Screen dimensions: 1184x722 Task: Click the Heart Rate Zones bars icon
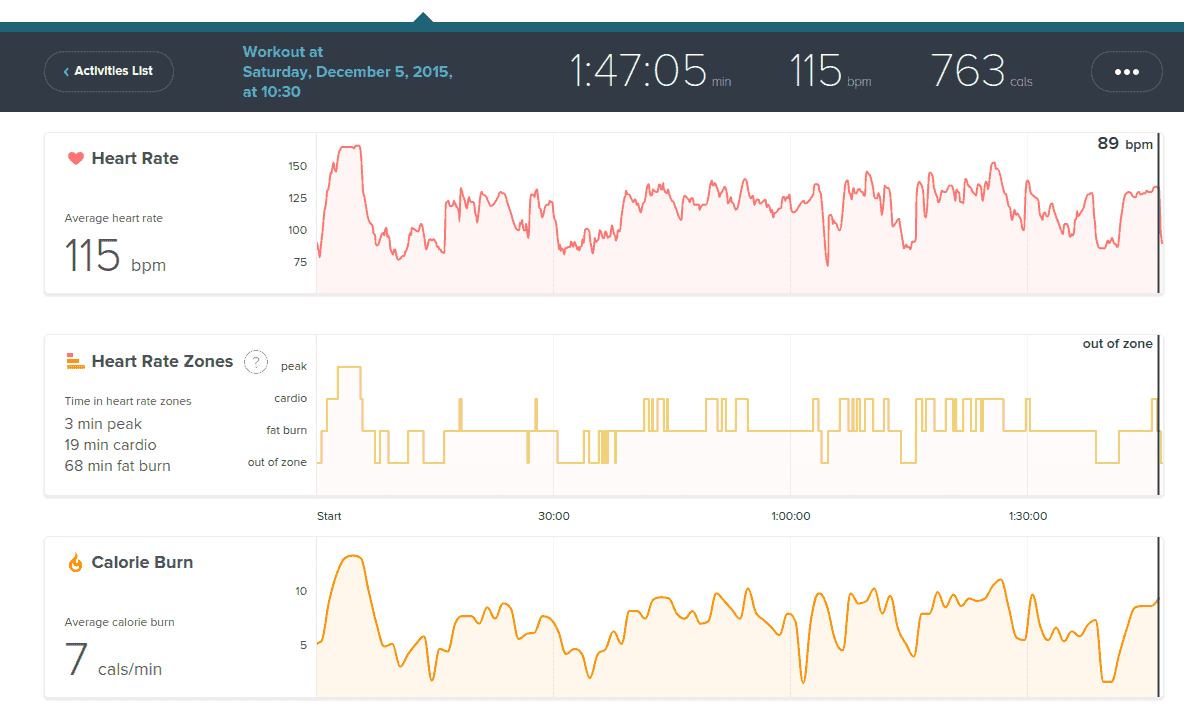(x=75, y=361)
